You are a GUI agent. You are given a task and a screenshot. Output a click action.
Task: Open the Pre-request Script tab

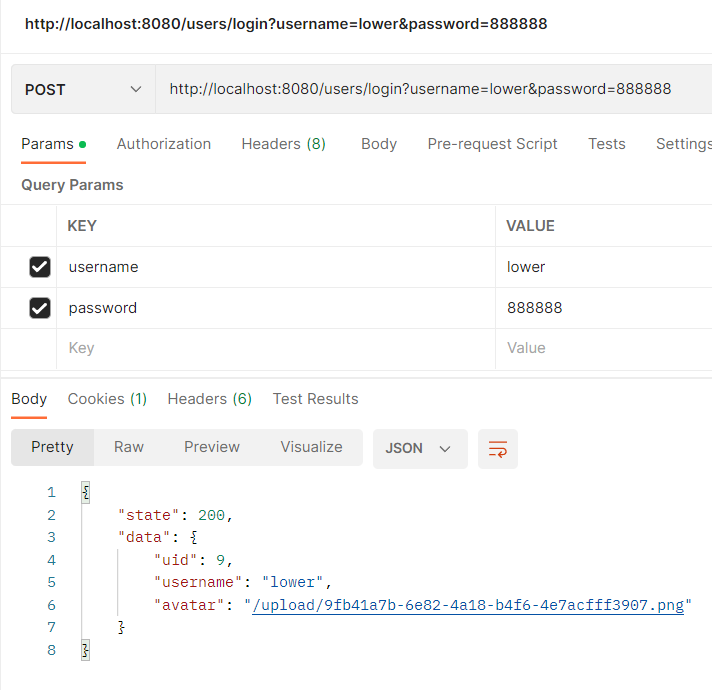pyautogui.click(x=492, y=144)
